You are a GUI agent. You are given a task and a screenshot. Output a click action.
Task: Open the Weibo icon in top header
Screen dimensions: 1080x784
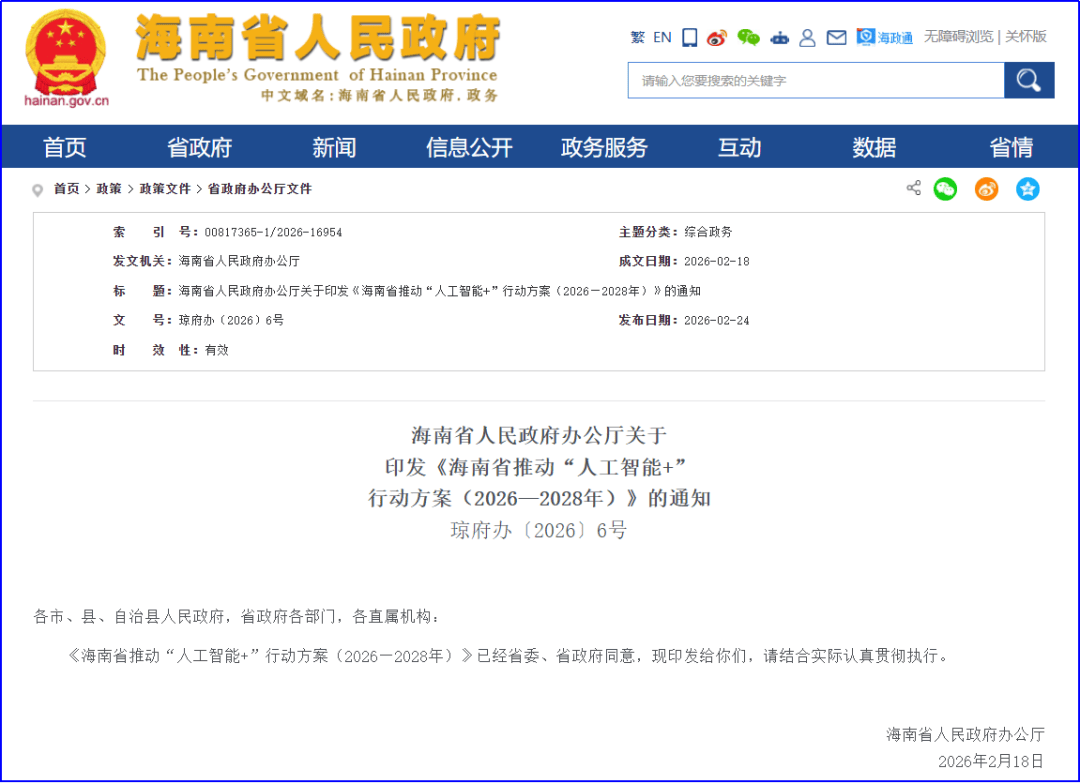pyautogui.click(x=717, y=38)
